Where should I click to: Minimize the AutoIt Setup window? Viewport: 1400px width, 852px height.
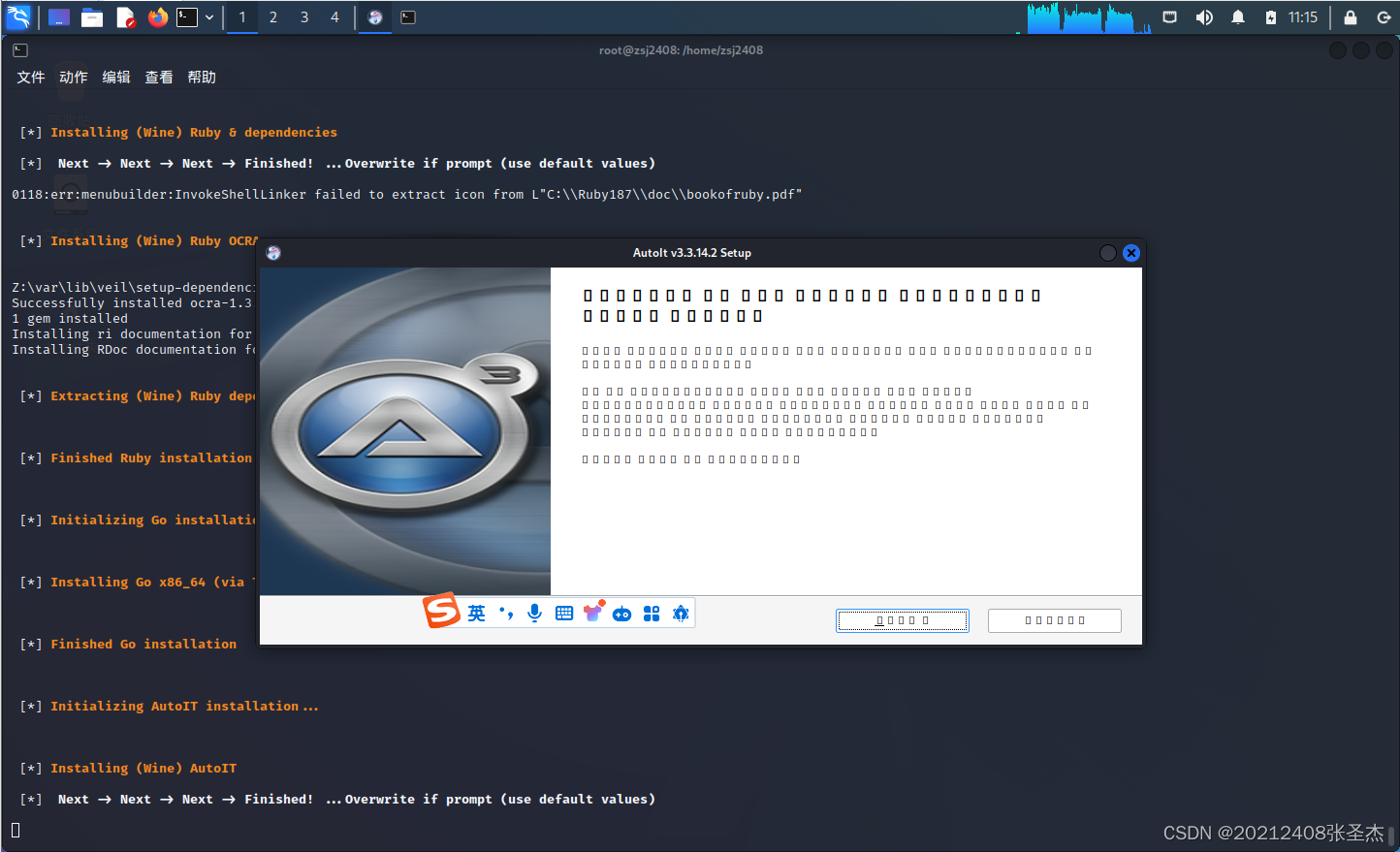(1108, 253)
